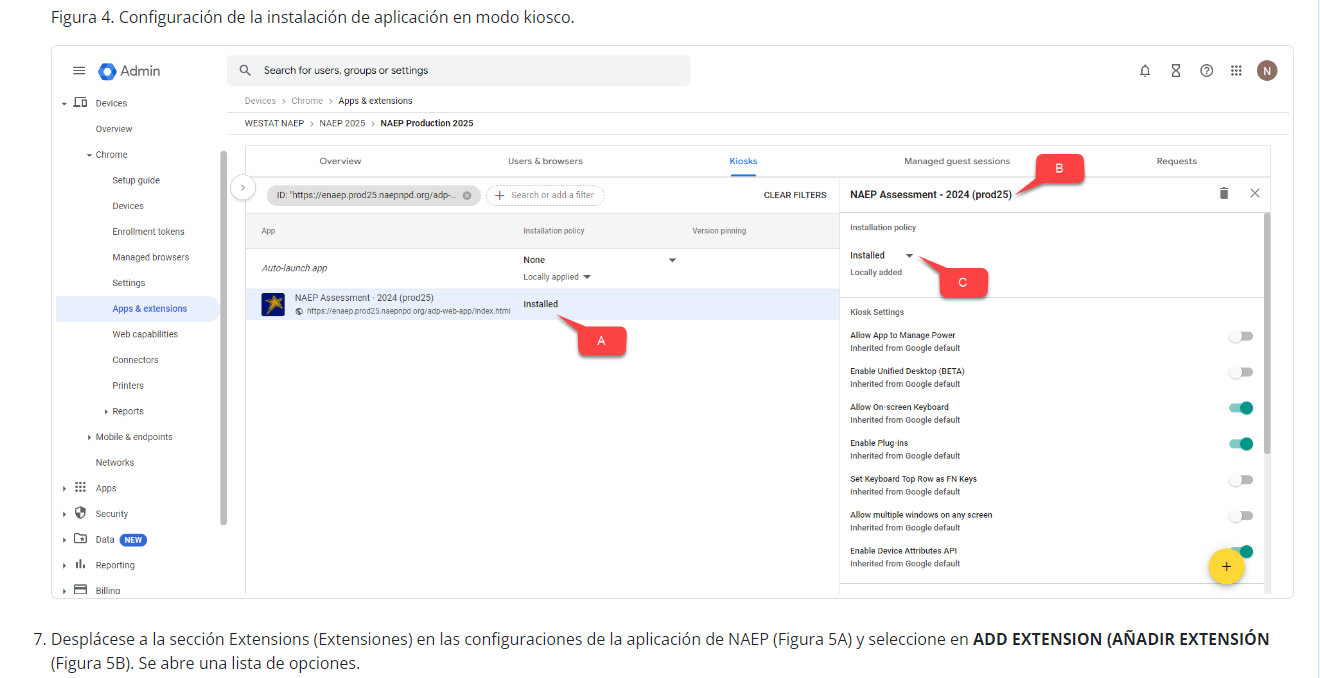Click Chrome breadcrumb link

[x=307, y=101]
